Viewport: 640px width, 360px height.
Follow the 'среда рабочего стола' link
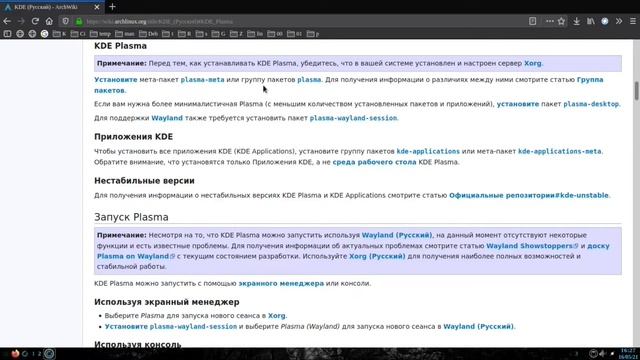pos(374,162)
